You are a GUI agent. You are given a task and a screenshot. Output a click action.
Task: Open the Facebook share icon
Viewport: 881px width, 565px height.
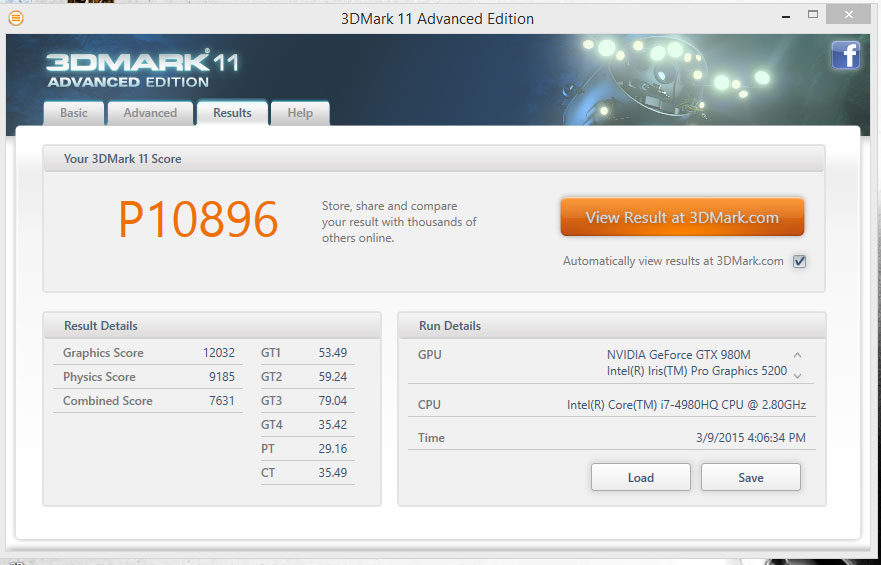846,56
